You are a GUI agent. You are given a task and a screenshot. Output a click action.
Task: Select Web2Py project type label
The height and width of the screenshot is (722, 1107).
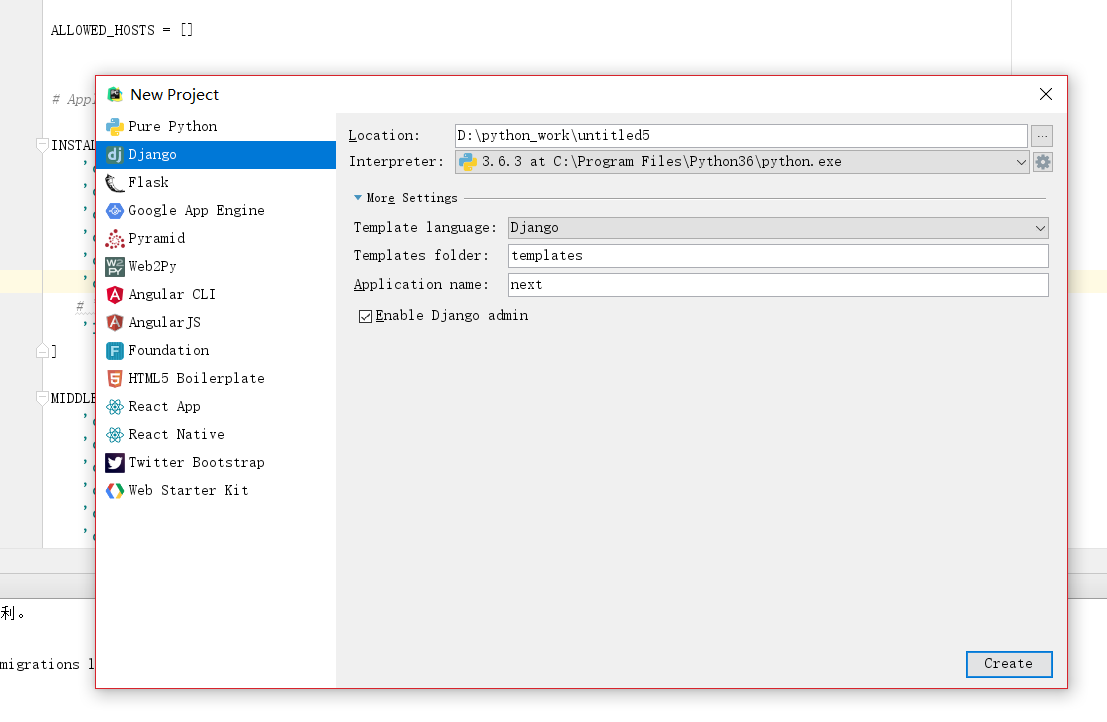[x=152, y=267]
